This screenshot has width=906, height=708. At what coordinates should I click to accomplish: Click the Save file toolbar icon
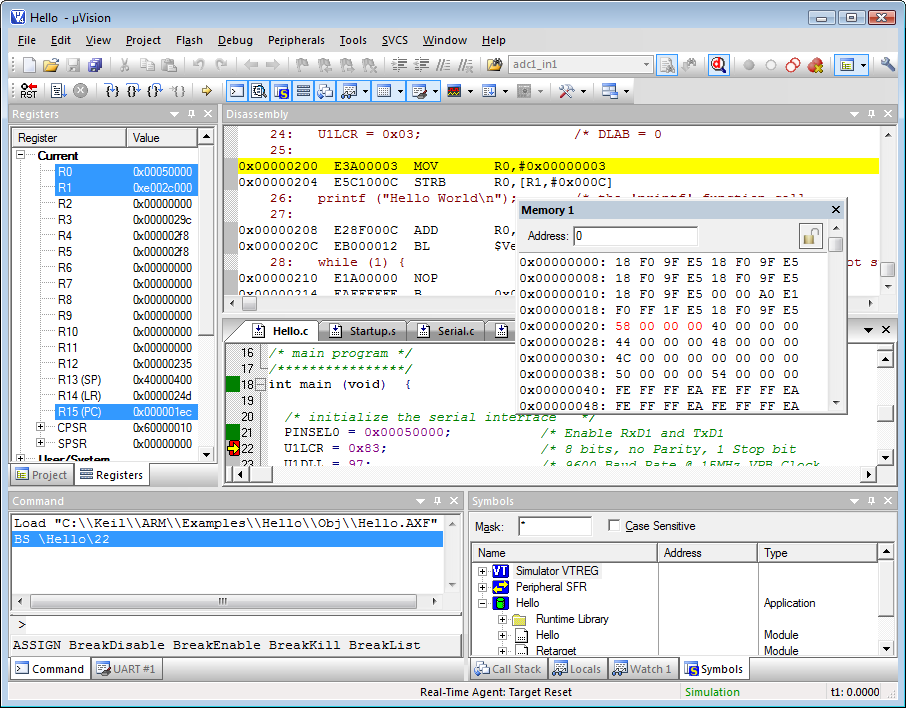tap(73, 65)
